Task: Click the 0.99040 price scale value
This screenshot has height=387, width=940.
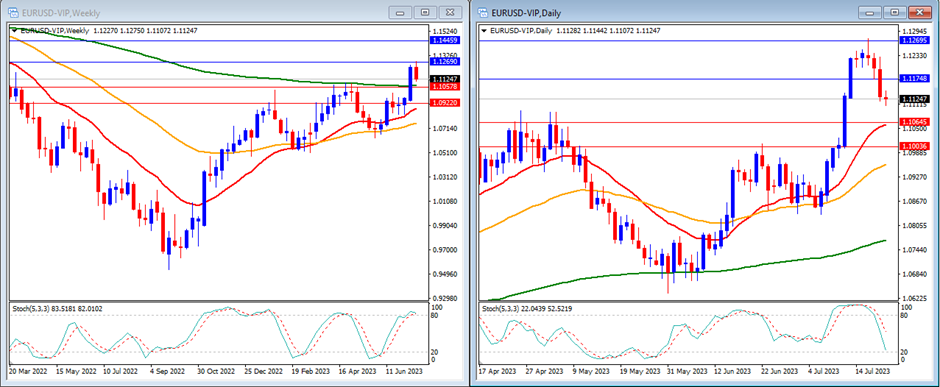Action: [444, 225]
